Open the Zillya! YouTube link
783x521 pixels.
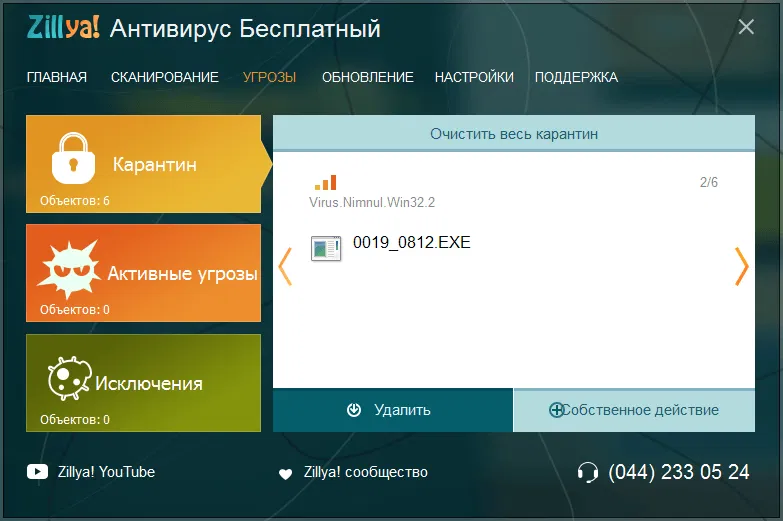(106, 472)
